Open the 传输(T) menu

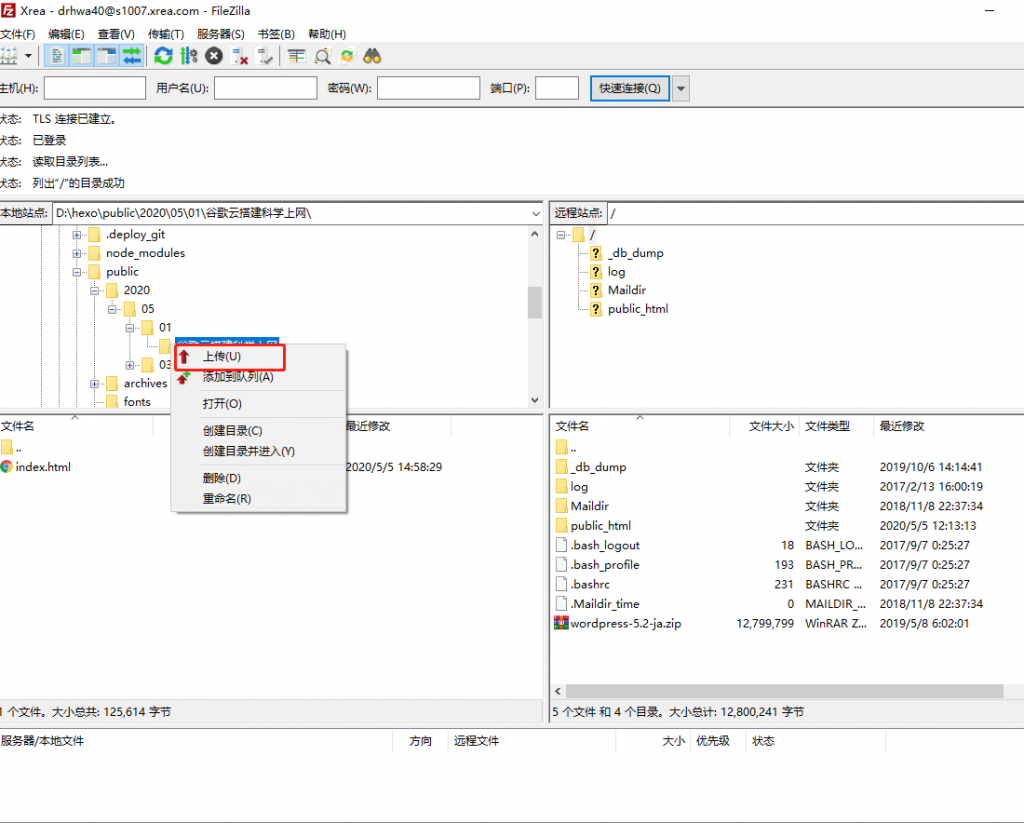pos(166,34)
